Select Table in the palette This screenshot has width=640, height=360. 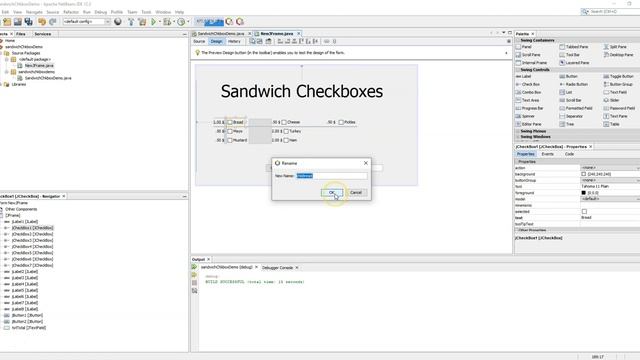coord(611,124)
